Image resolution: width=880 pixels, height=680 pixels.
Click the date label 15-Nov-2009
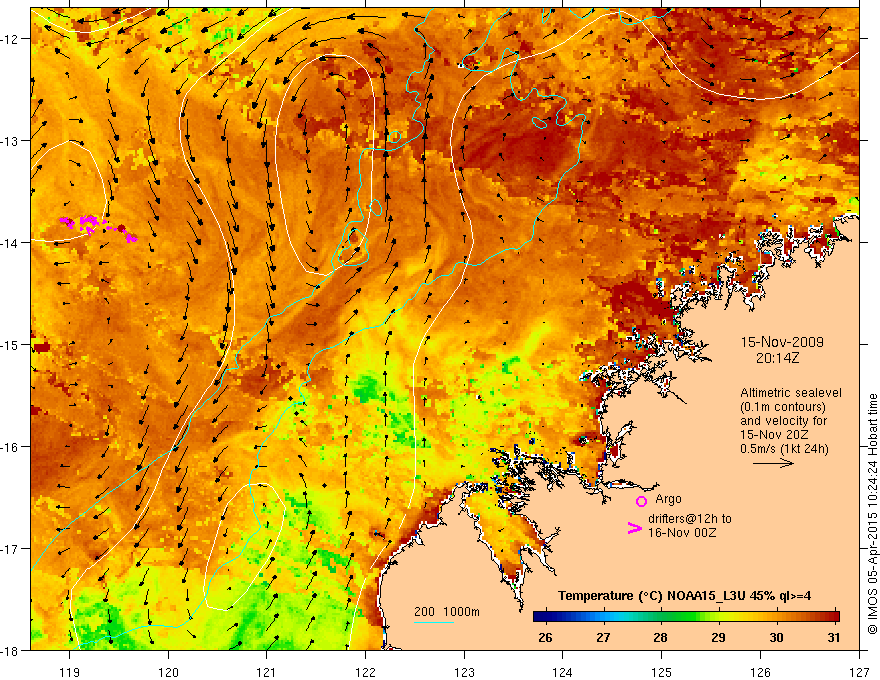point(782,342)
